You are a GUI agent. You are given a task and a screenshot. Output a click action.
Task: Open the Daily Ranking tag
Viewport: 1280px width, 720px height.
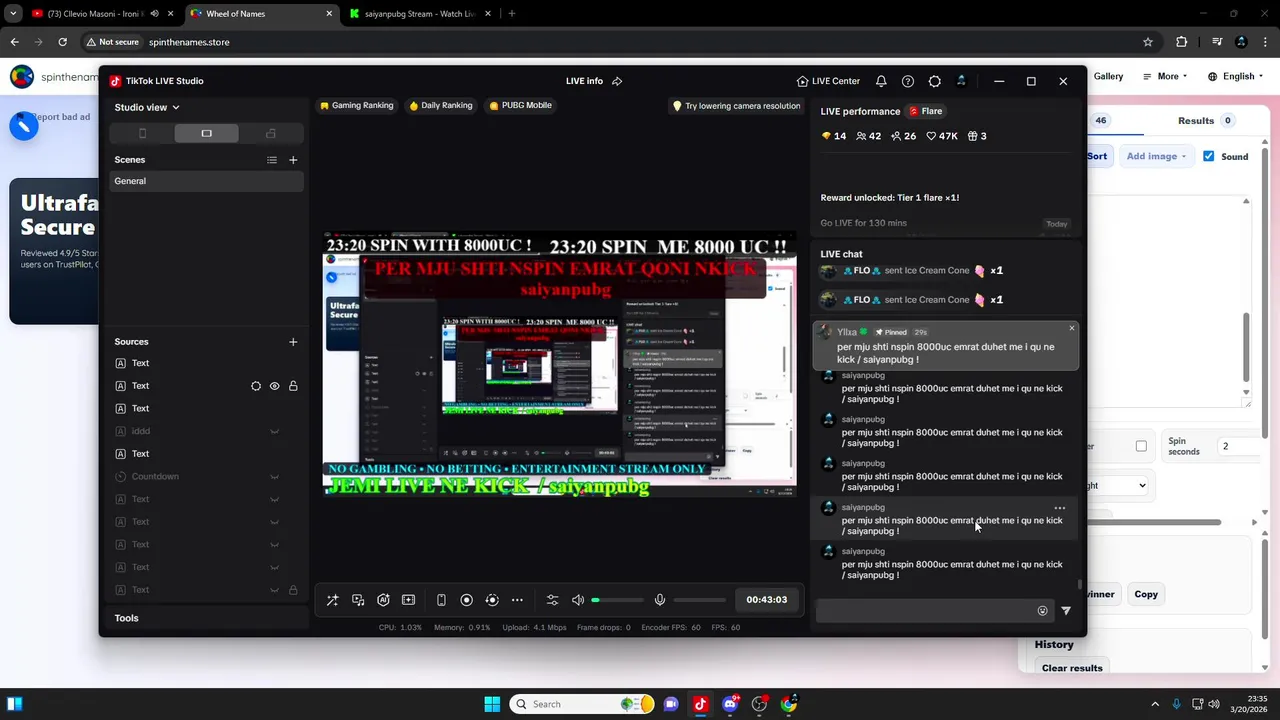[x=440, y=105]
